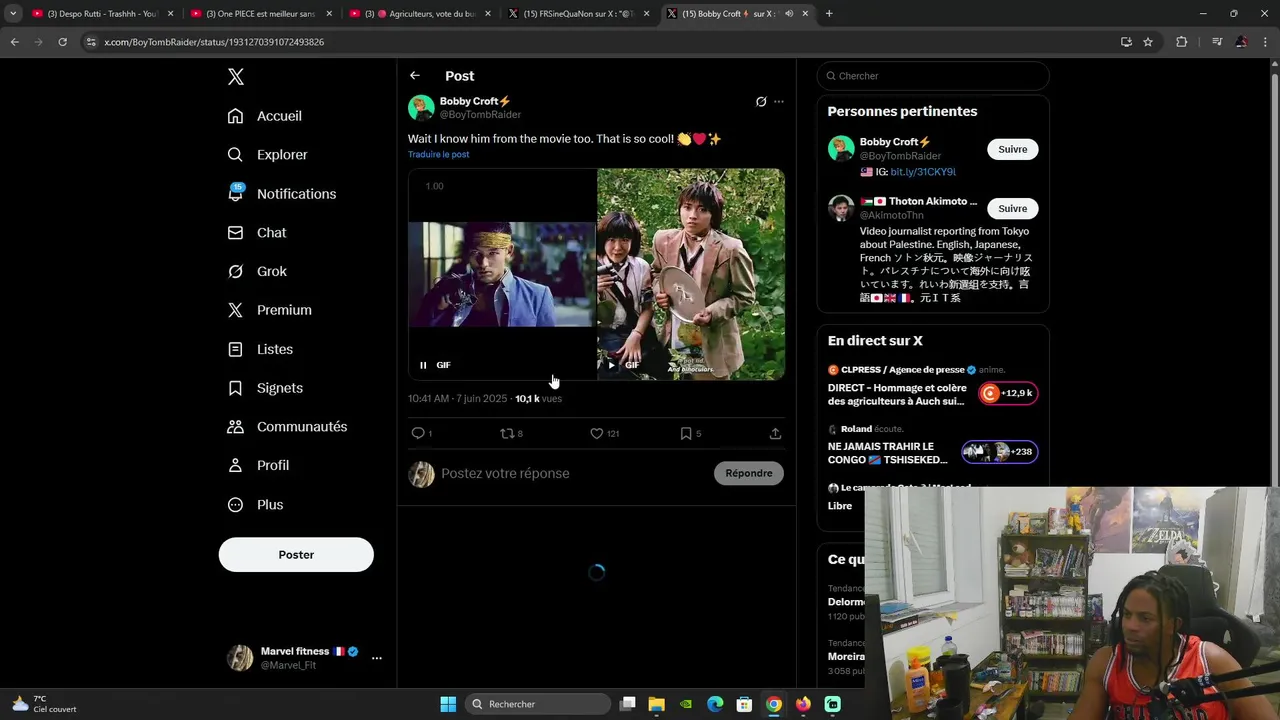
Task: Pause the left GIF
Action: coord(423,365)
